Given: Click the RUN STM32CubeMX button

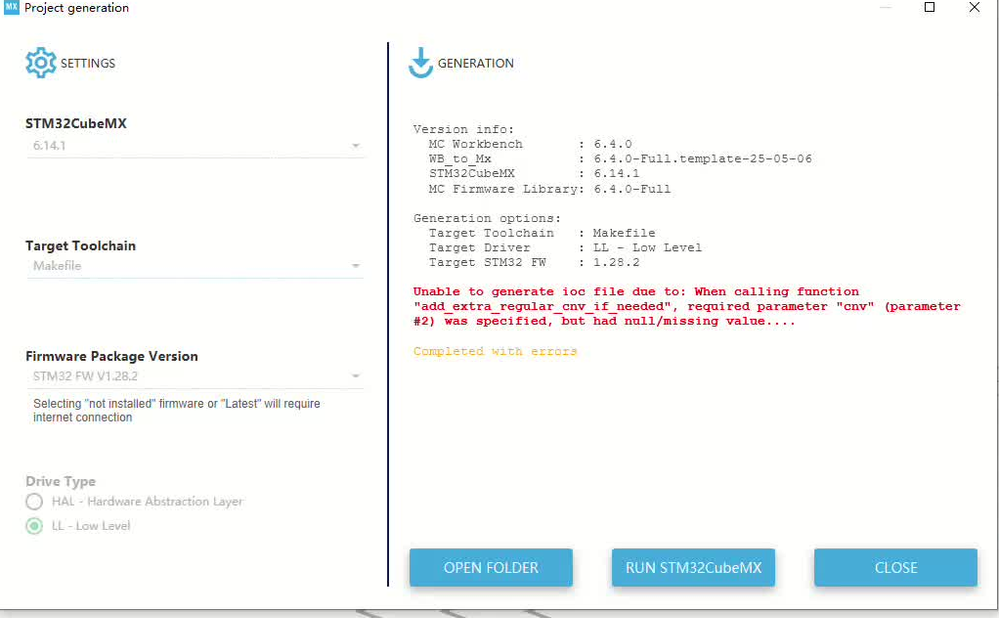Looking at the screenshot, I should (693, 567).
